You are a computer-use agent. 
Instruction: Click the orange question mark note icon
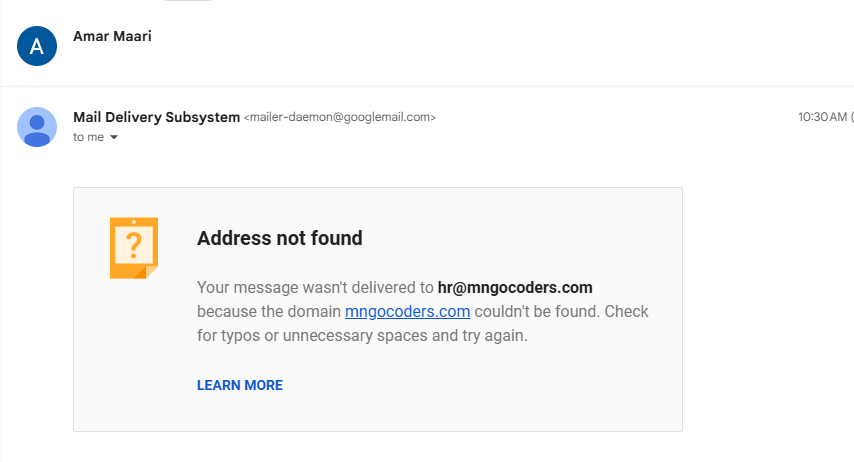click(133, 247)
